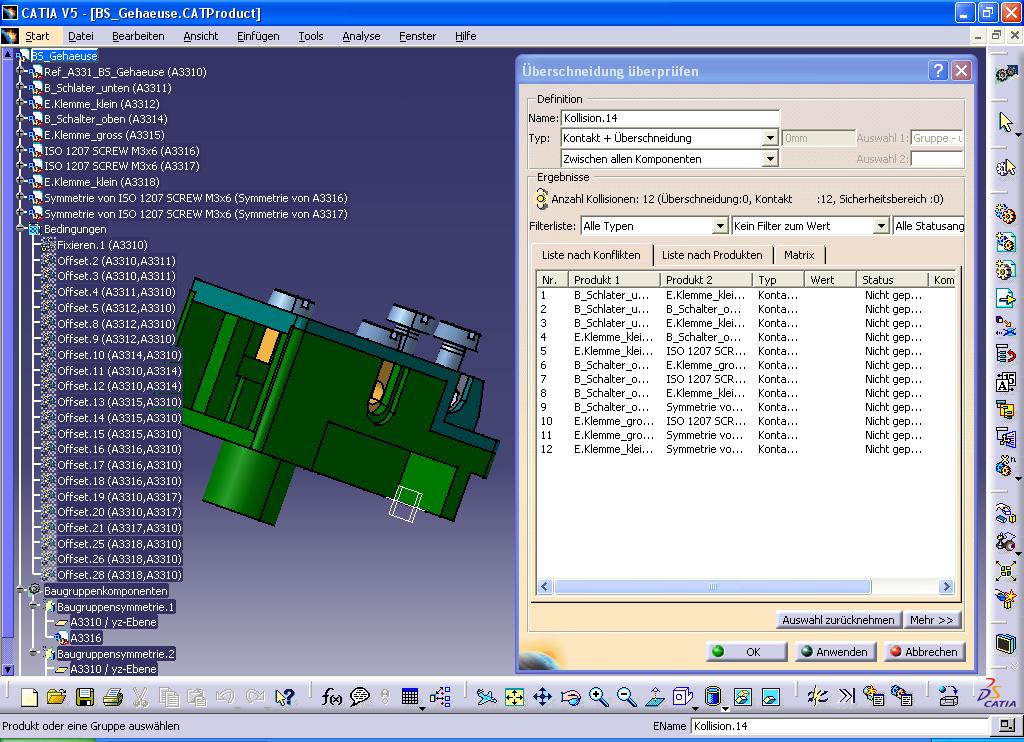Click the Normal View icon
Image resolution: width=1024 pixels, height=742 pixels.
click(654, 698)
